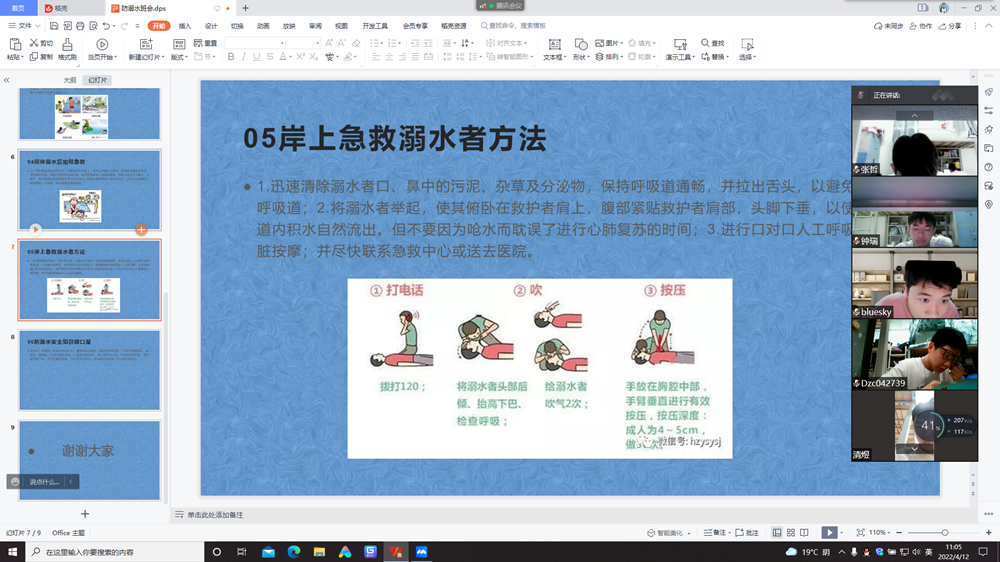Click the Share (分享) icon
The width and height of the screenshot is (1000, 562).
(942, 26)
